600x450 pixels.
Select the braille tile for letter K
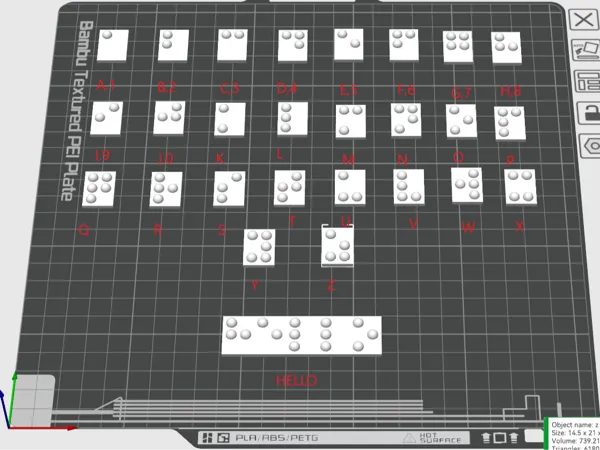click(x=230, y=119)
